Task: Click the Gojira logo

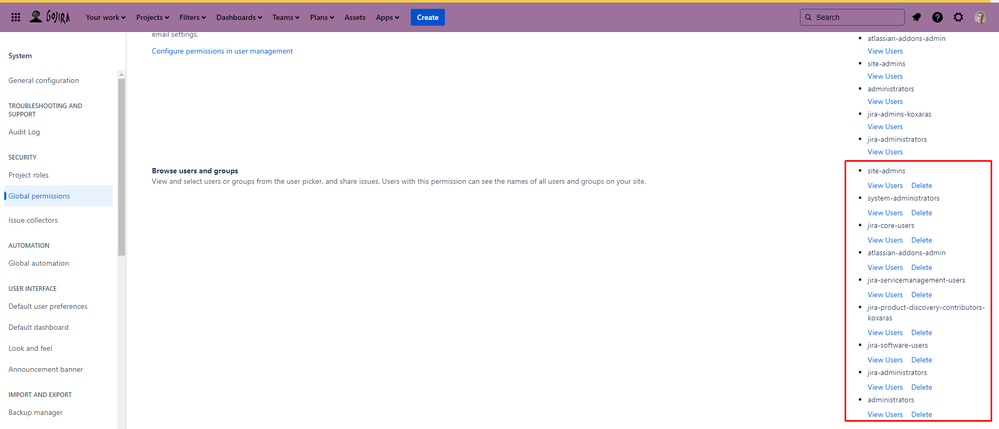Action: [51, 17]
